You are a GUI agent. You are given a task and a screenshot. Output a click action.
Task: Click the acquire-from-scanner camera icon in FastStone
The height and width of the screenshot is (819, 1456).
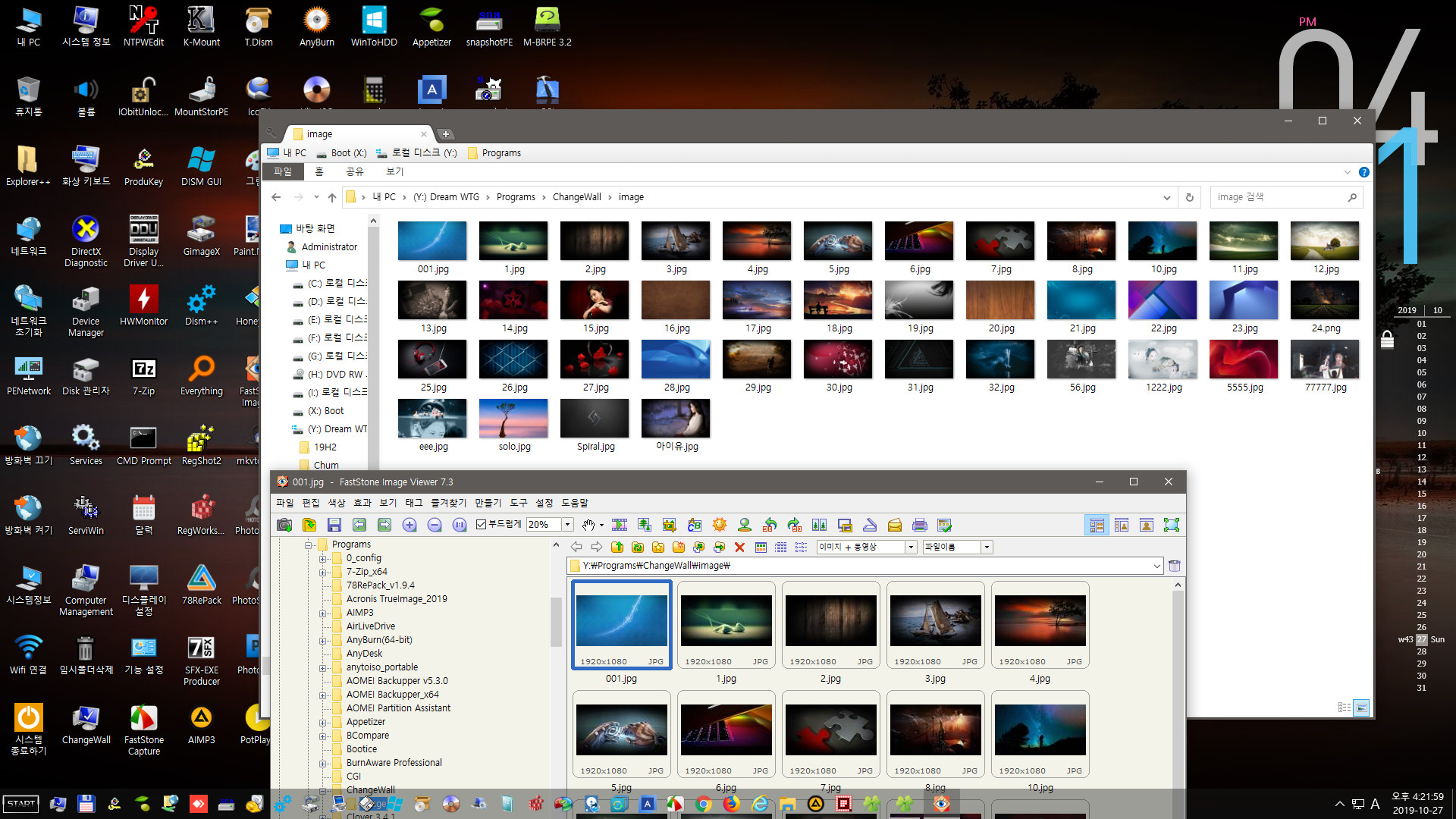point(284,525)
